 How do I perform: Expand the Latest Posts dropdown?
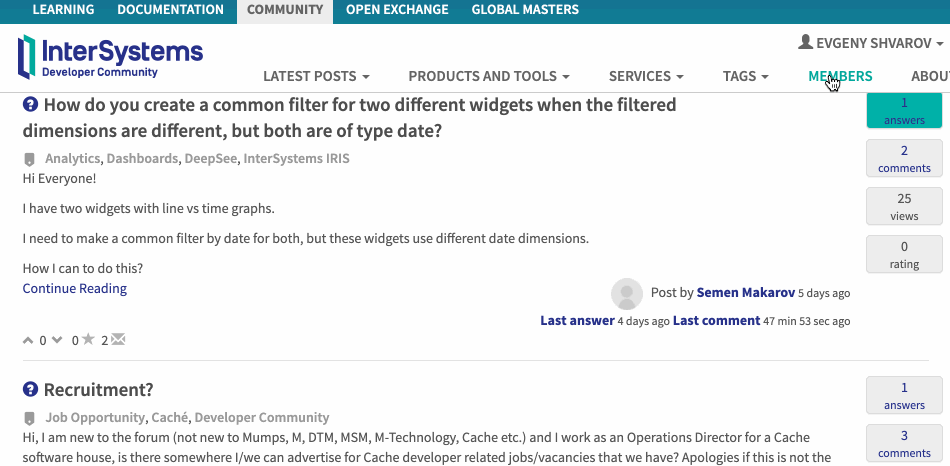pos(316,76)
